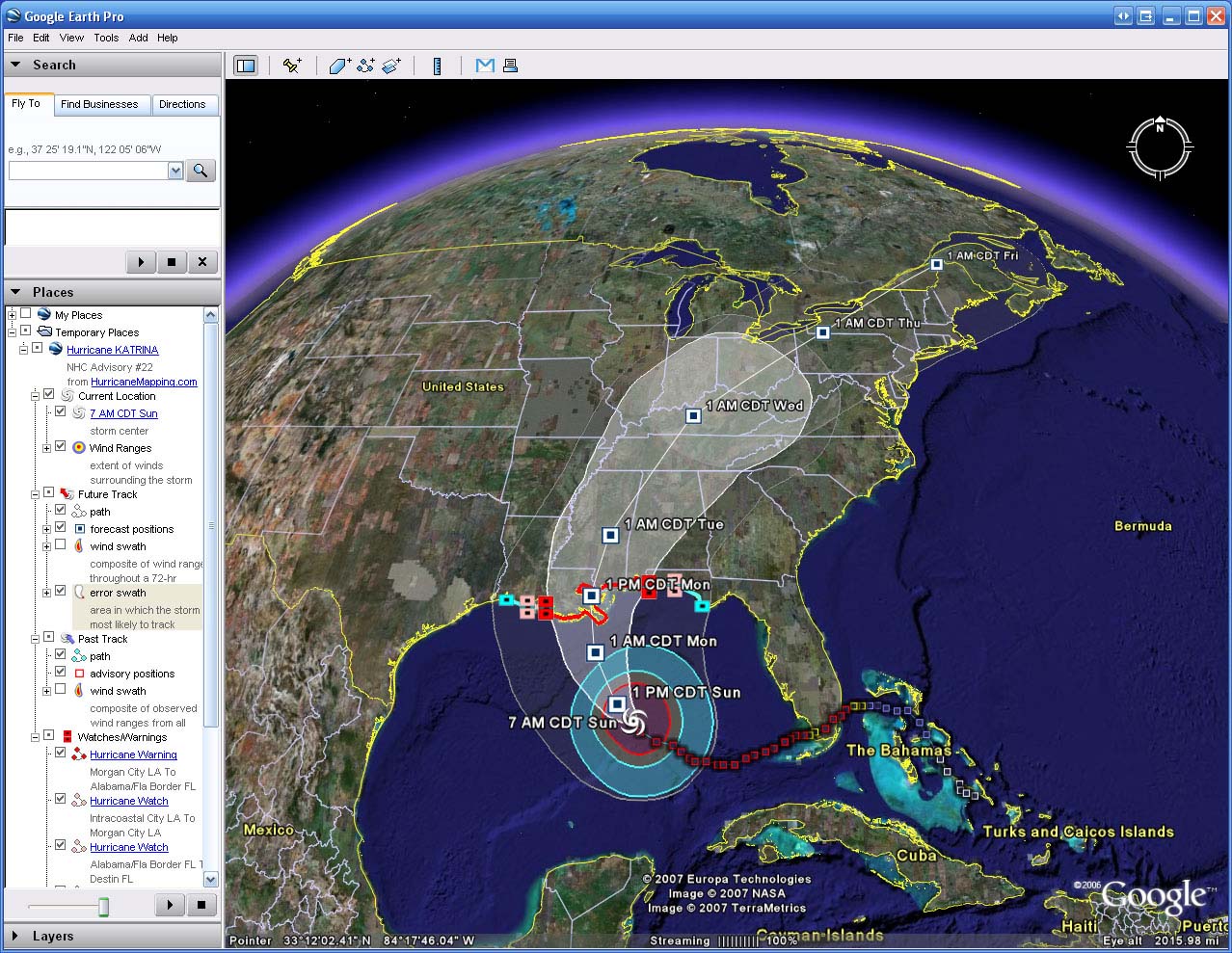The image size is (1232, 953).
Task: Follow the HurricaneMapping.com link
Action: [144, 382]
